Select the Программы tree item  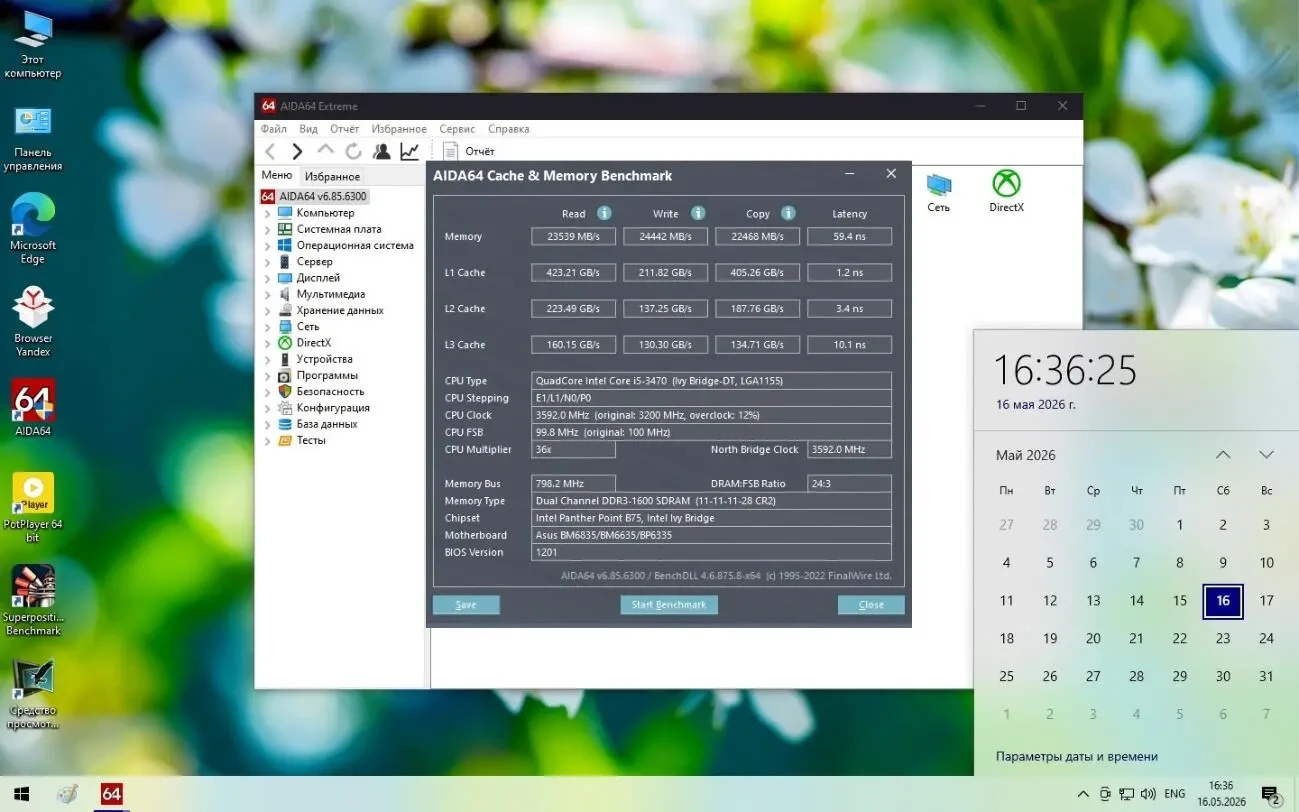(x=327, y=376)
